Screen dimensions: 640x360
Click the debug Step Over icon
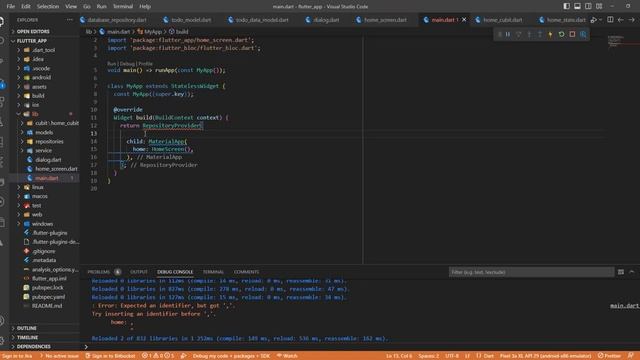click(x=518, y=34)
